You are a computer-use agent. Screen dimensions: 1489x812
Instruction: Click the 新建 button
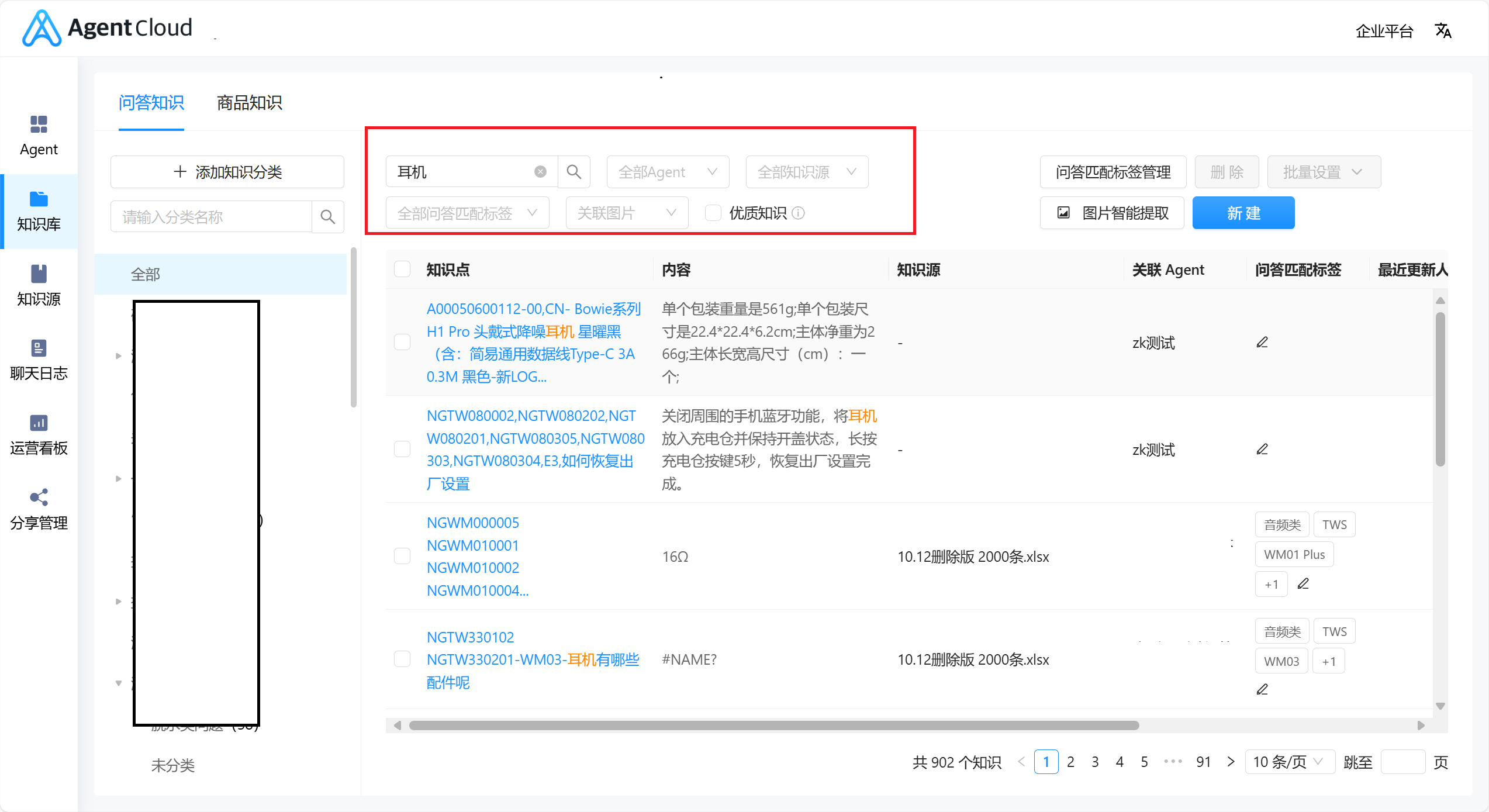tap(1243, 213)
